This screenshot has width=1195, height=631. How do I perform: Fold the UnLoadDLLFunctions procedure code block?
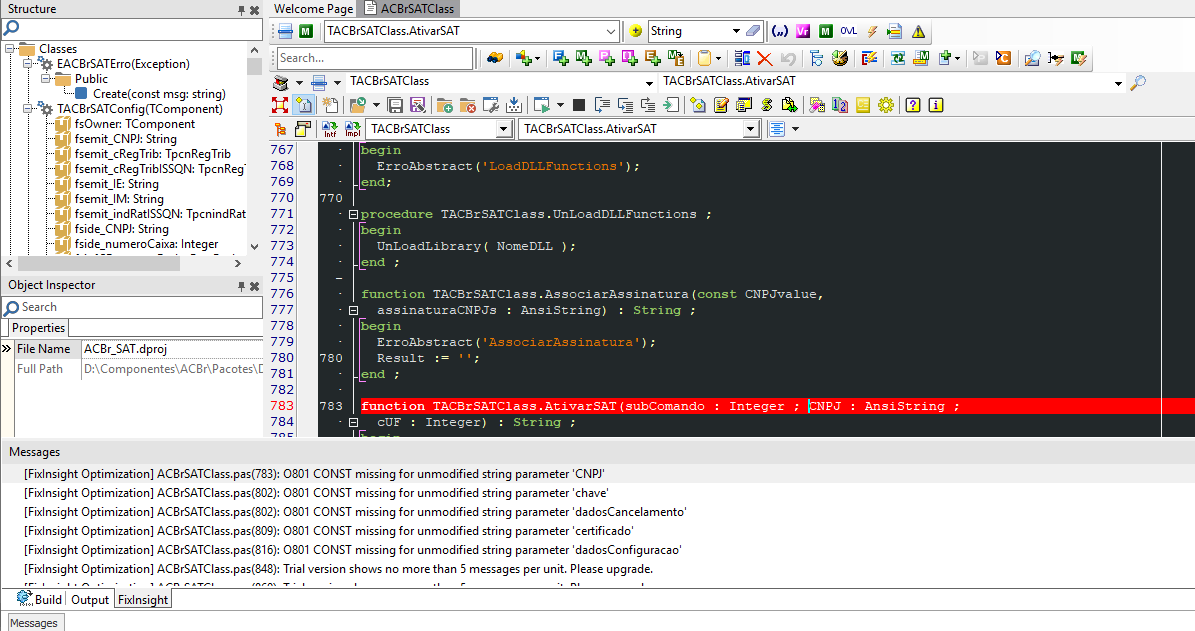point(354,214)
